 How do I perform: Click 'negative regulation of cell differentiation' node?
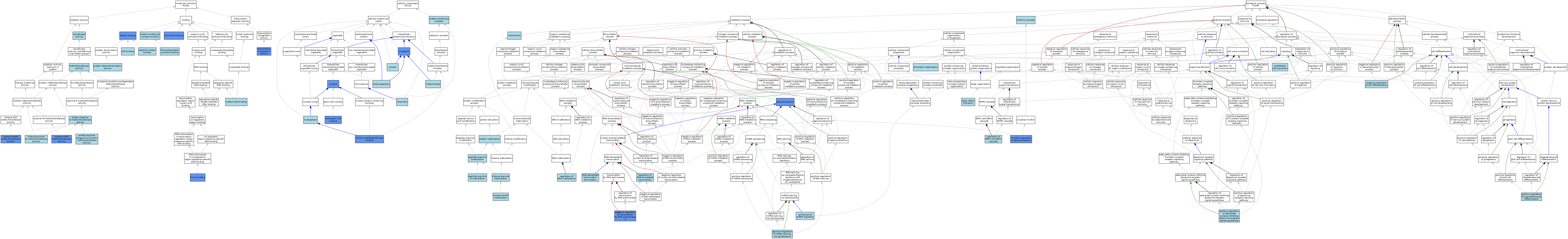coord(1376,84)
